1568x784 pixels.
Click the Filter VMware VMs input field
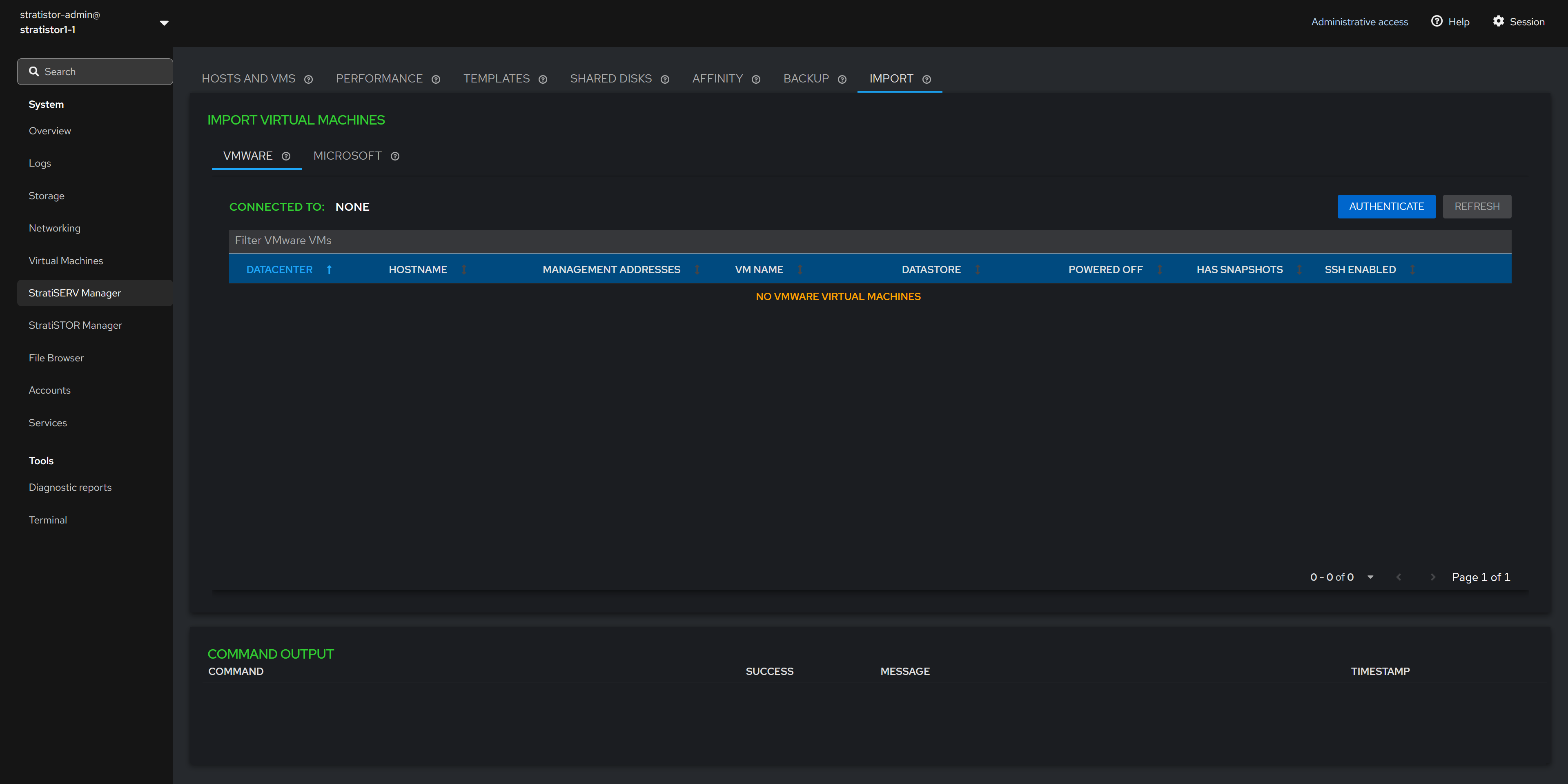[x=869, y=241]
